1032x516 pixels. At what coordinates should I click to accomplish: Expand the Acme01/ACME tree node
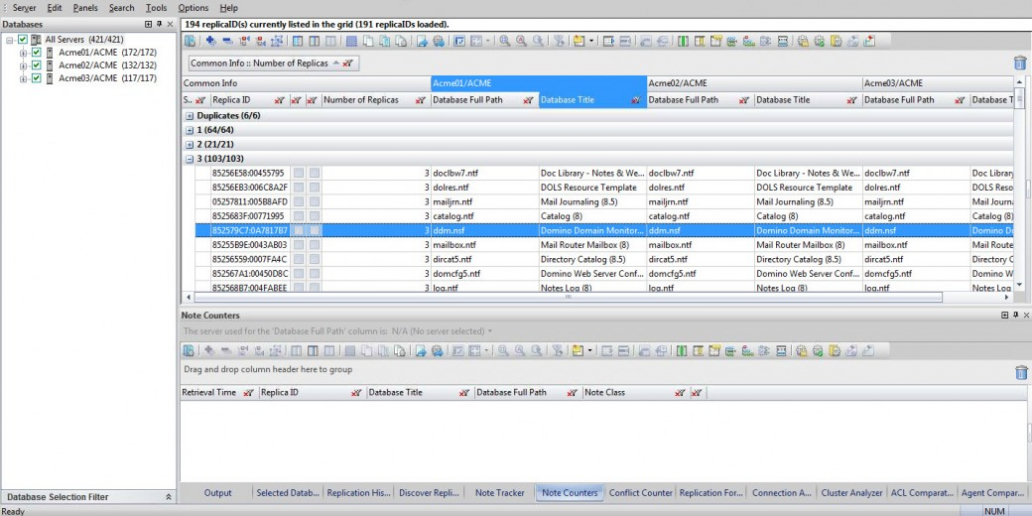click(x=23, y=52)
